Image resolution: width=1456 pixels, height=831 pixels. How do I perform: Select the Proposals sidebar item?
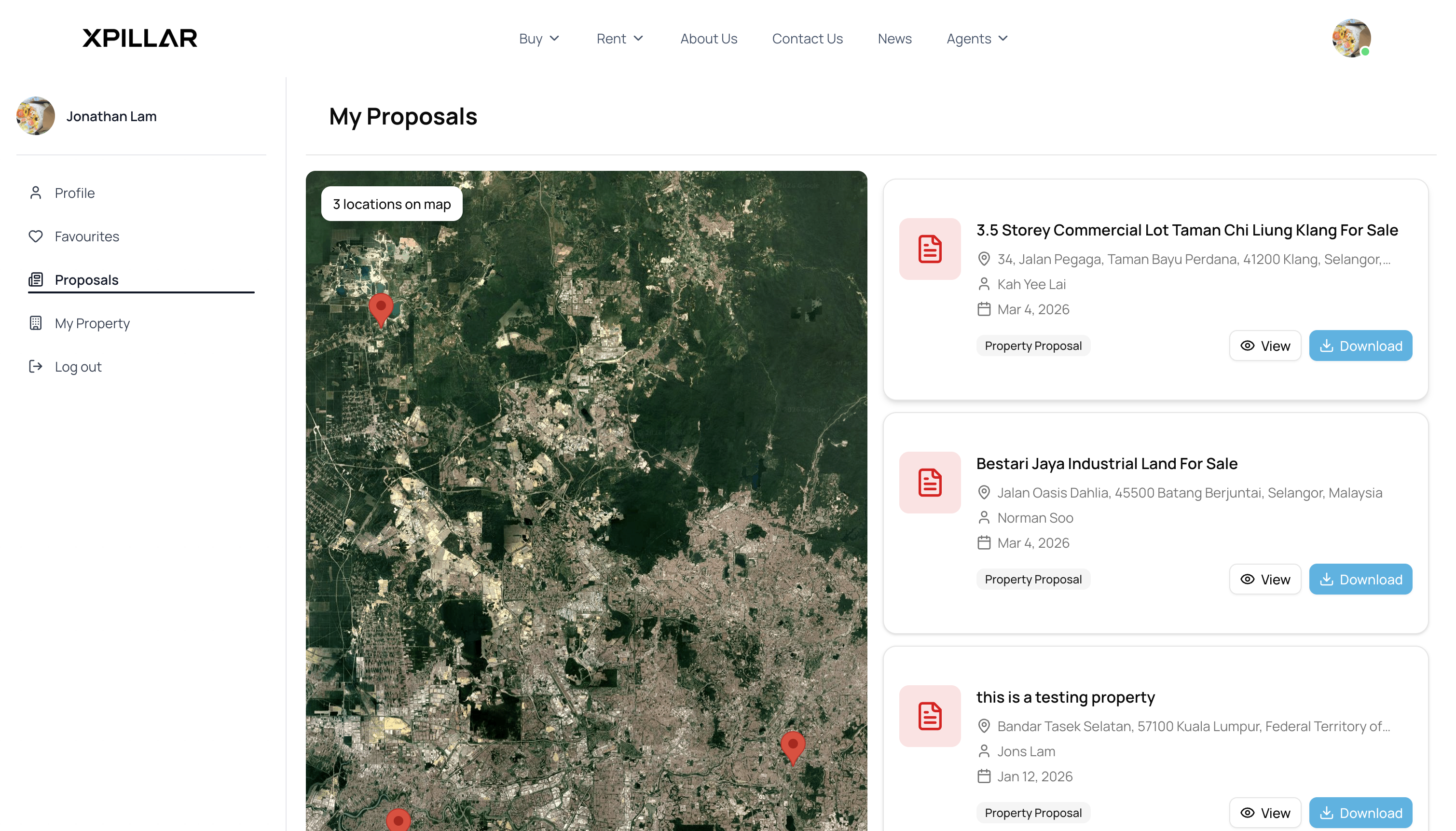[x=141, y=280]
